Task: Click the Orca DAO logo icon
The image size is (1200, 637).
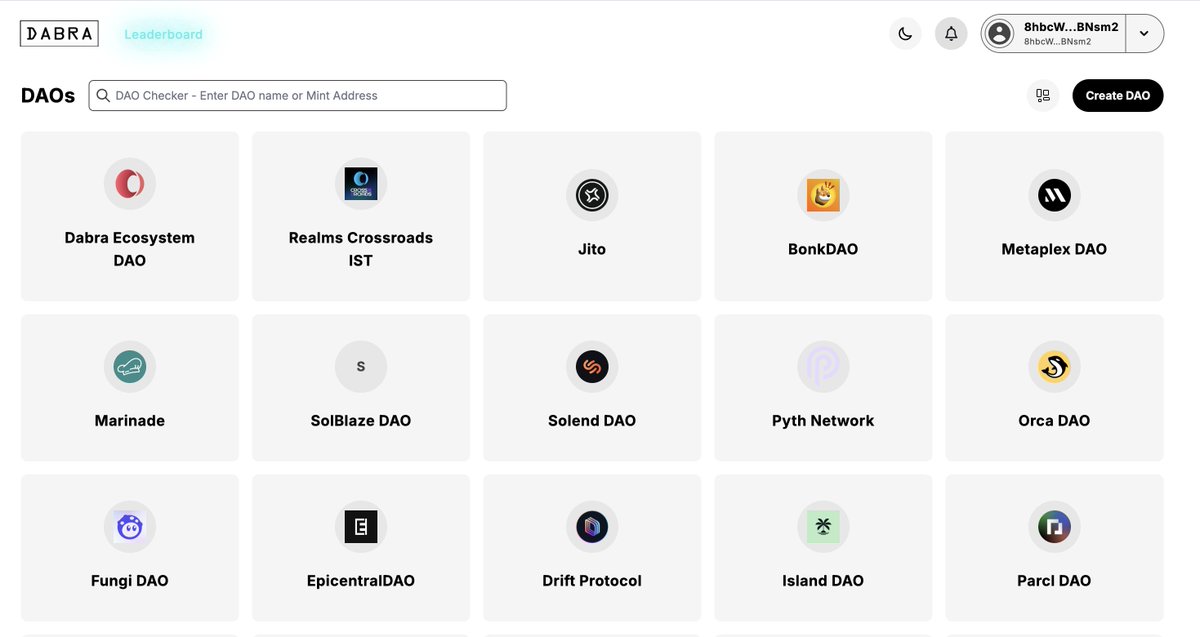Action: point(1054,367)
